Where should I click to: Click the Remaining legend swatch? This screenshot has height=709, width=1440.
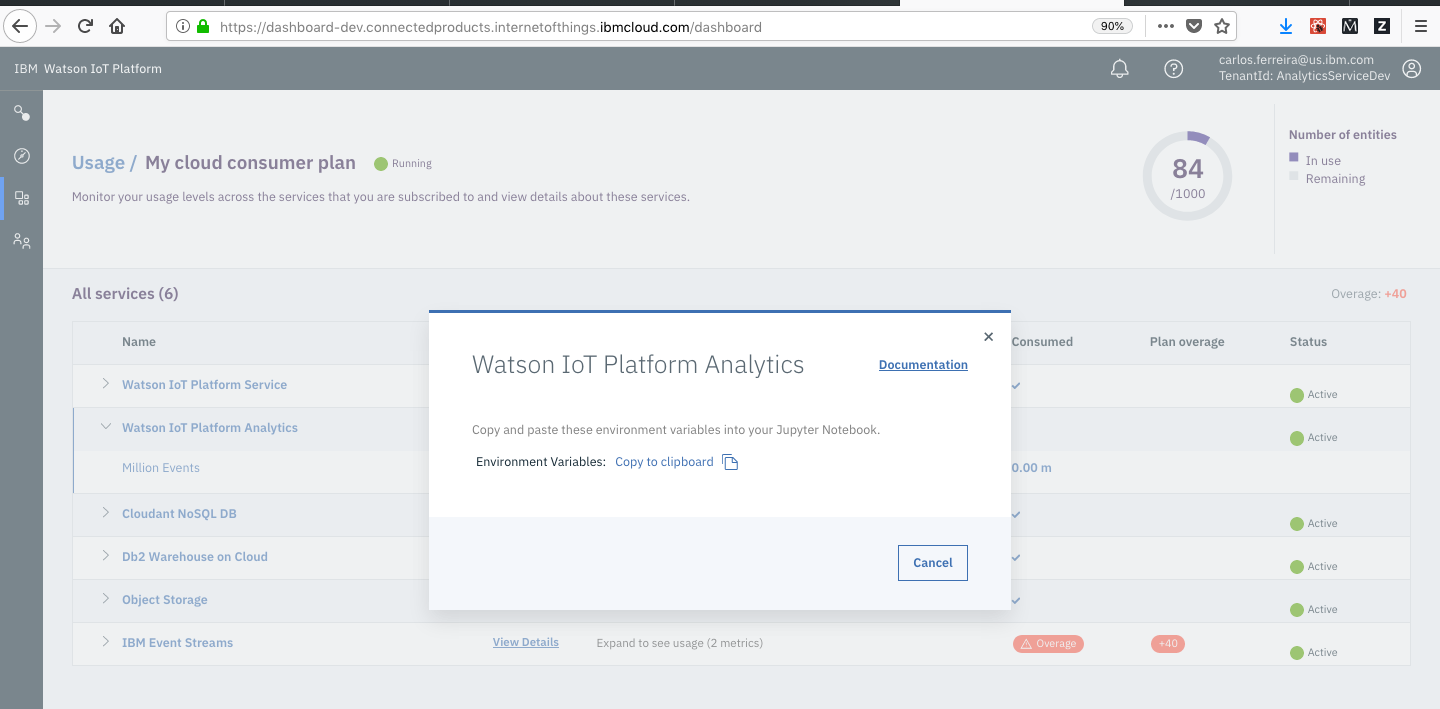coord(1293,176)
